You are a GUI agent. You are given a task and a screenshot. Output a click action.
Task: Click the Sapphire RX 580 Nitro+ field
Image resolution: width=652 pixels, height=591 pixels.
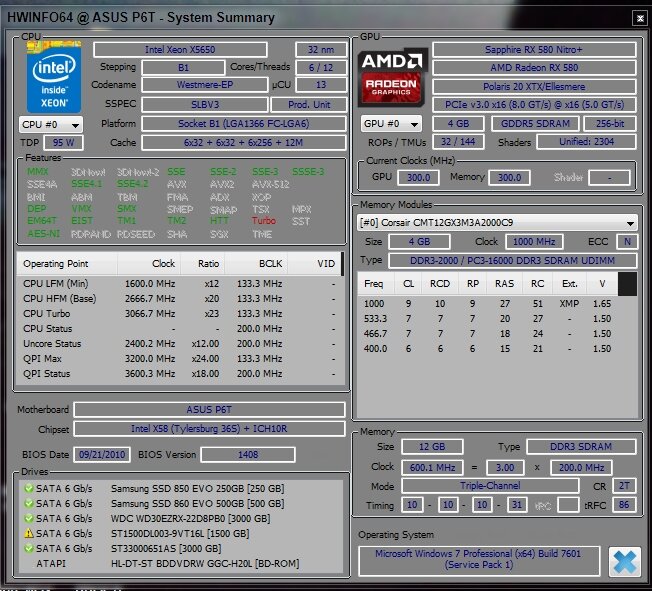534,49
